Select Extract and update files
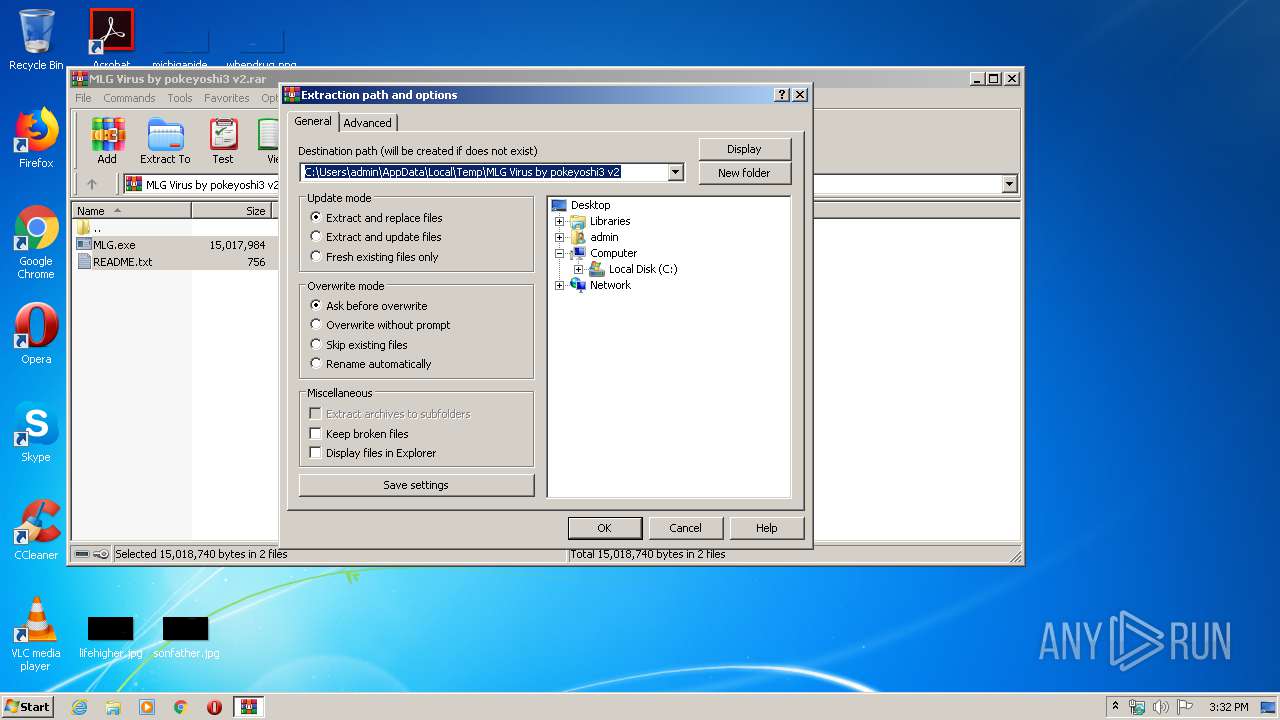1280x720 pixels. tap(375, 237)
